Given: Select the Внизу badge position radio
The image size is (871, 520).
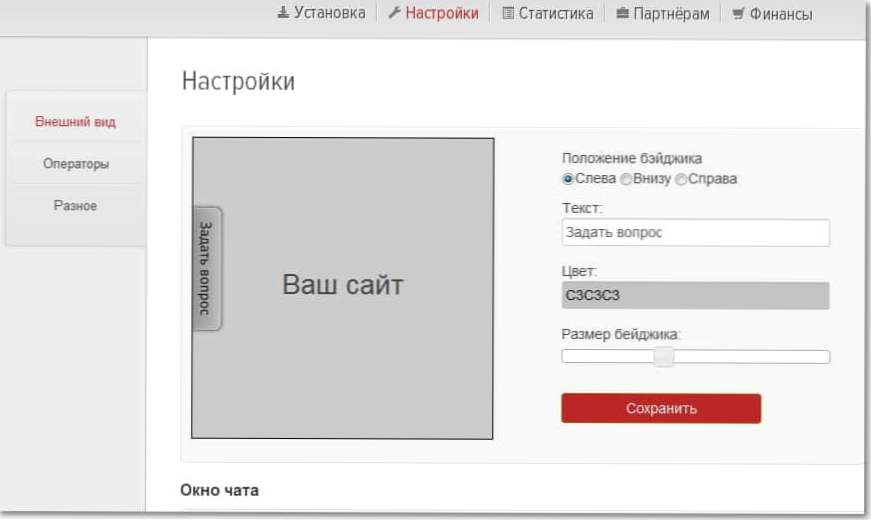Looking at the screenshot, I should (x=626, y=179).
